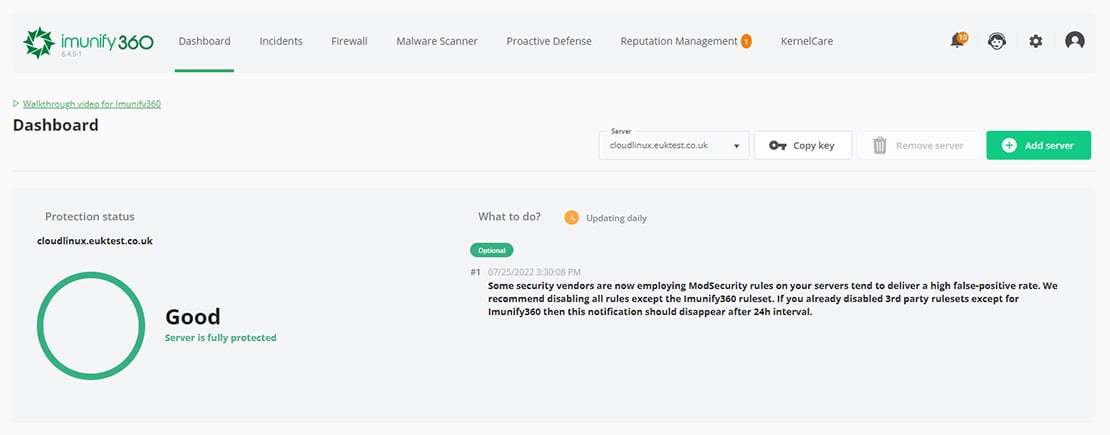Viewport: 1110px width, 435px height.
Task: Open the KernelCare tab
Action: pyautogui.click(x=806, y=41)
